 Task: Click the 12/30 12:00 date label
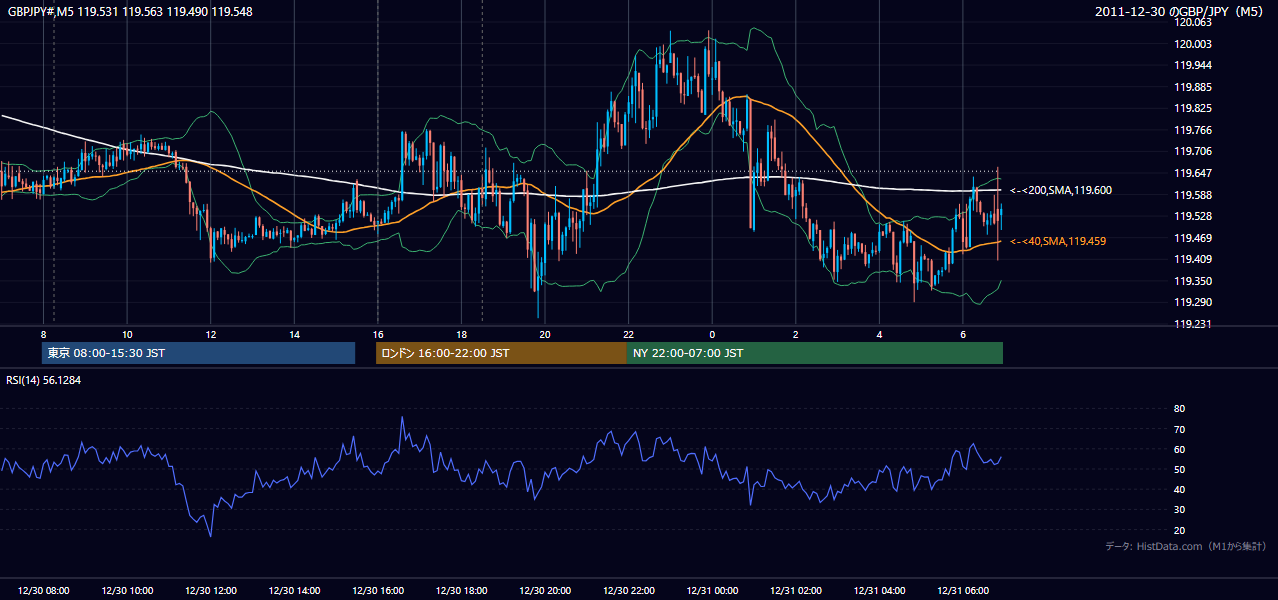211,591
